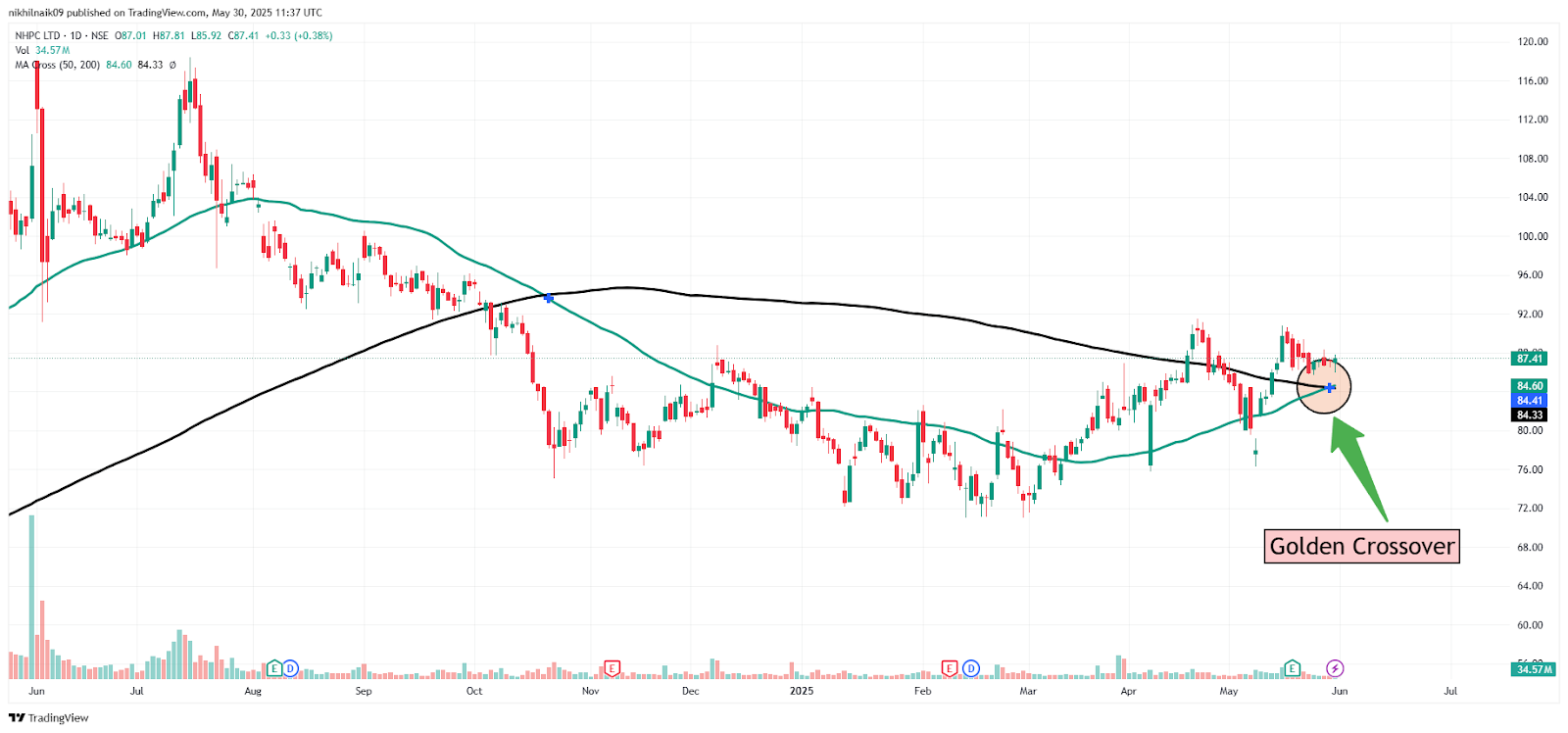
Task: Click the tall volume bar near Jun
Action: click(32, 597)
